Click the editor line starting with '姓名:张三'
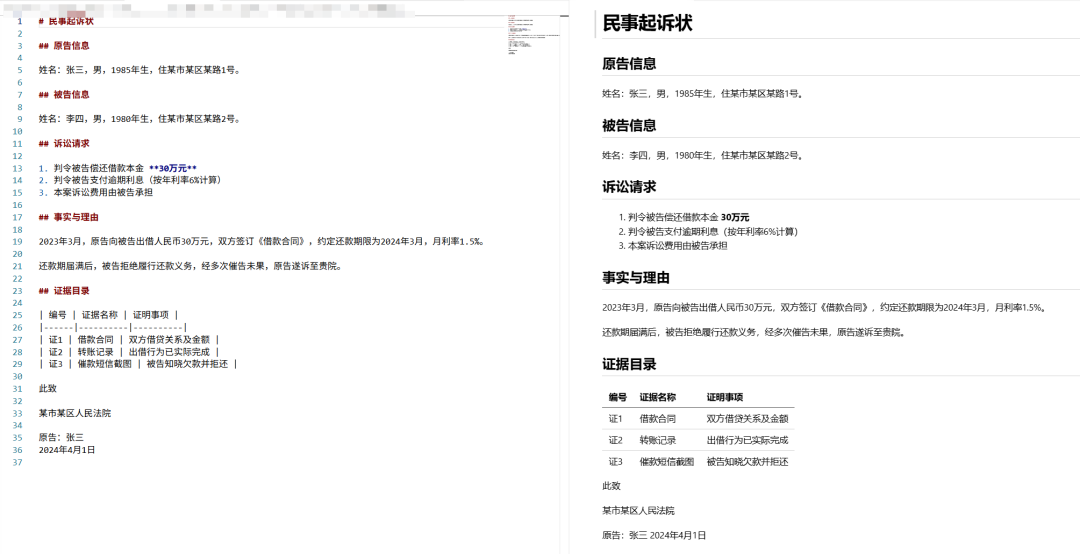1080x554 pixels. click(x=139, y=70)
